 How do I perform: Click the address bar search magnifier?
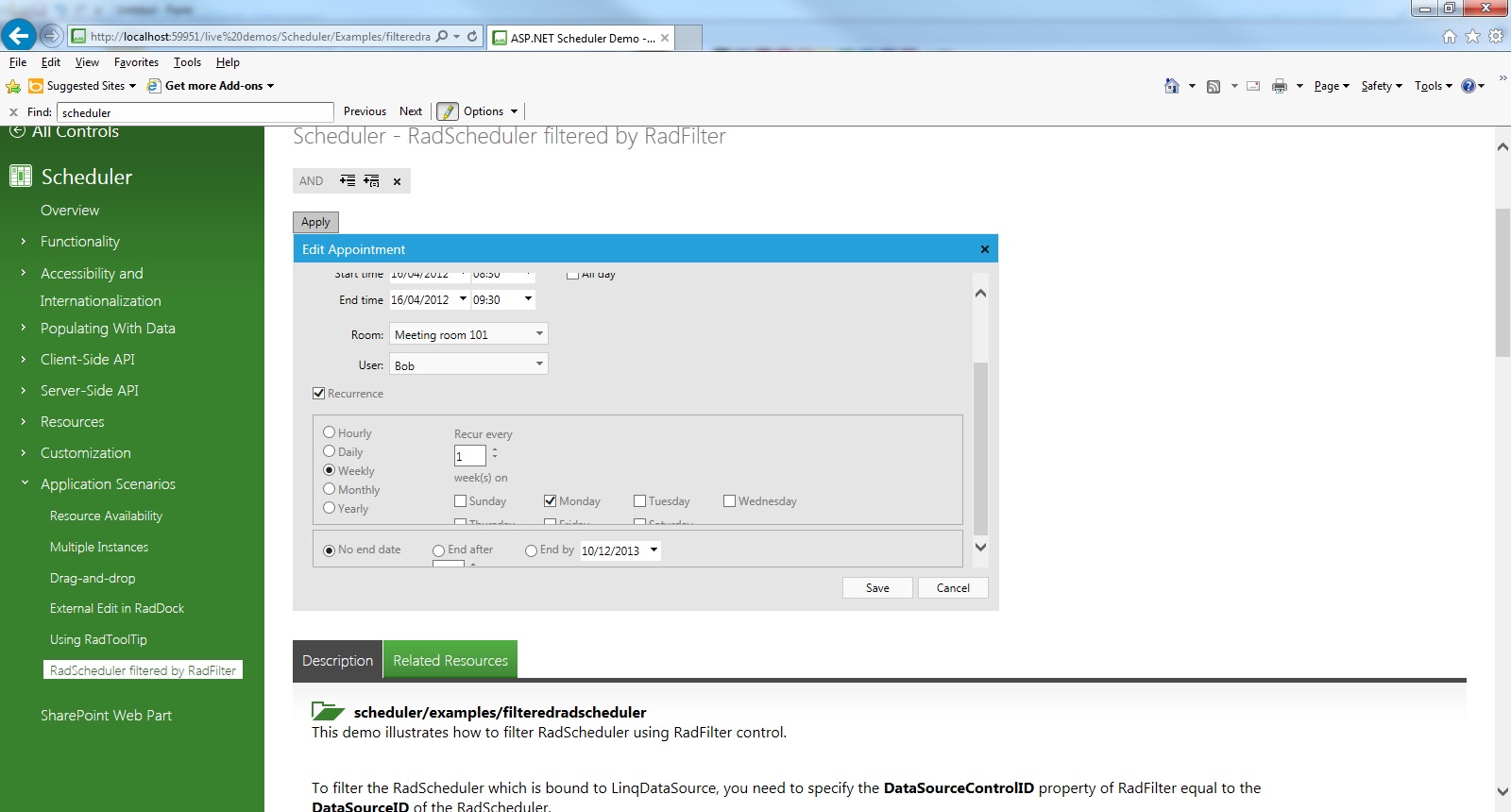(441, 37)
